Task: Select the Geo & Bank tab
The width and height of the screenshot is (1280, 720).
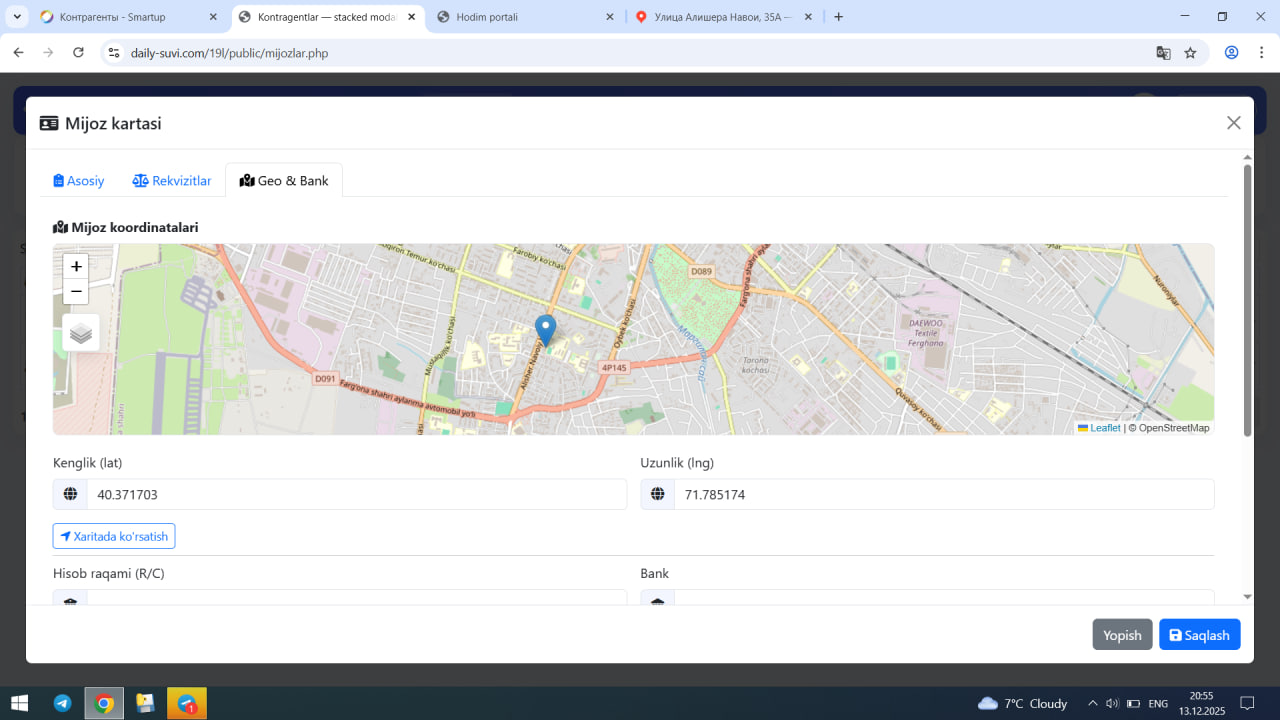Action: point(284,181)
